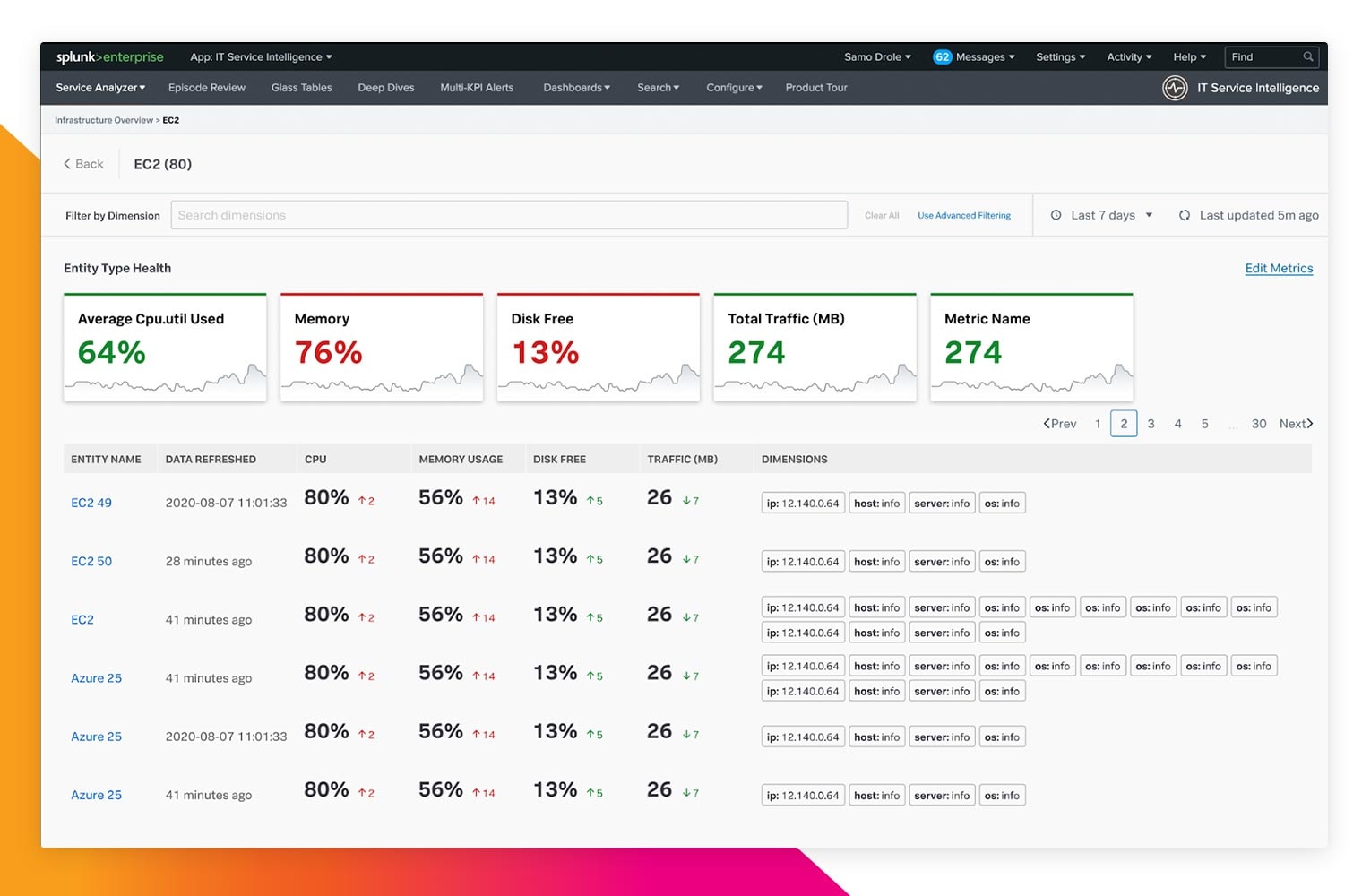Go to Deep Dives
Image resolution: width=1362 pixels, height=896 pixels.
click(x=386, y=88)
